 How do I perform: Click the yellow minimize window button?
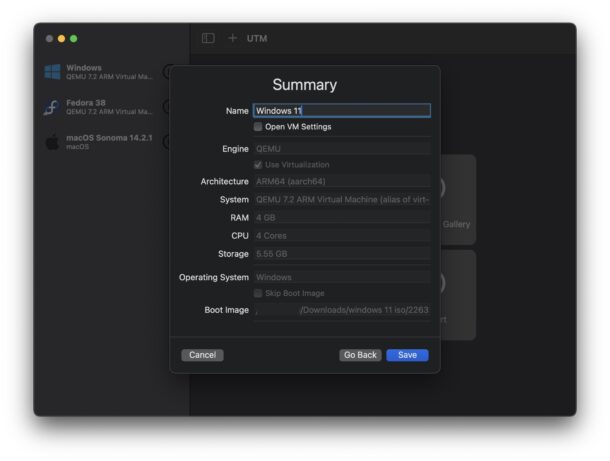(x=61, y=39)
